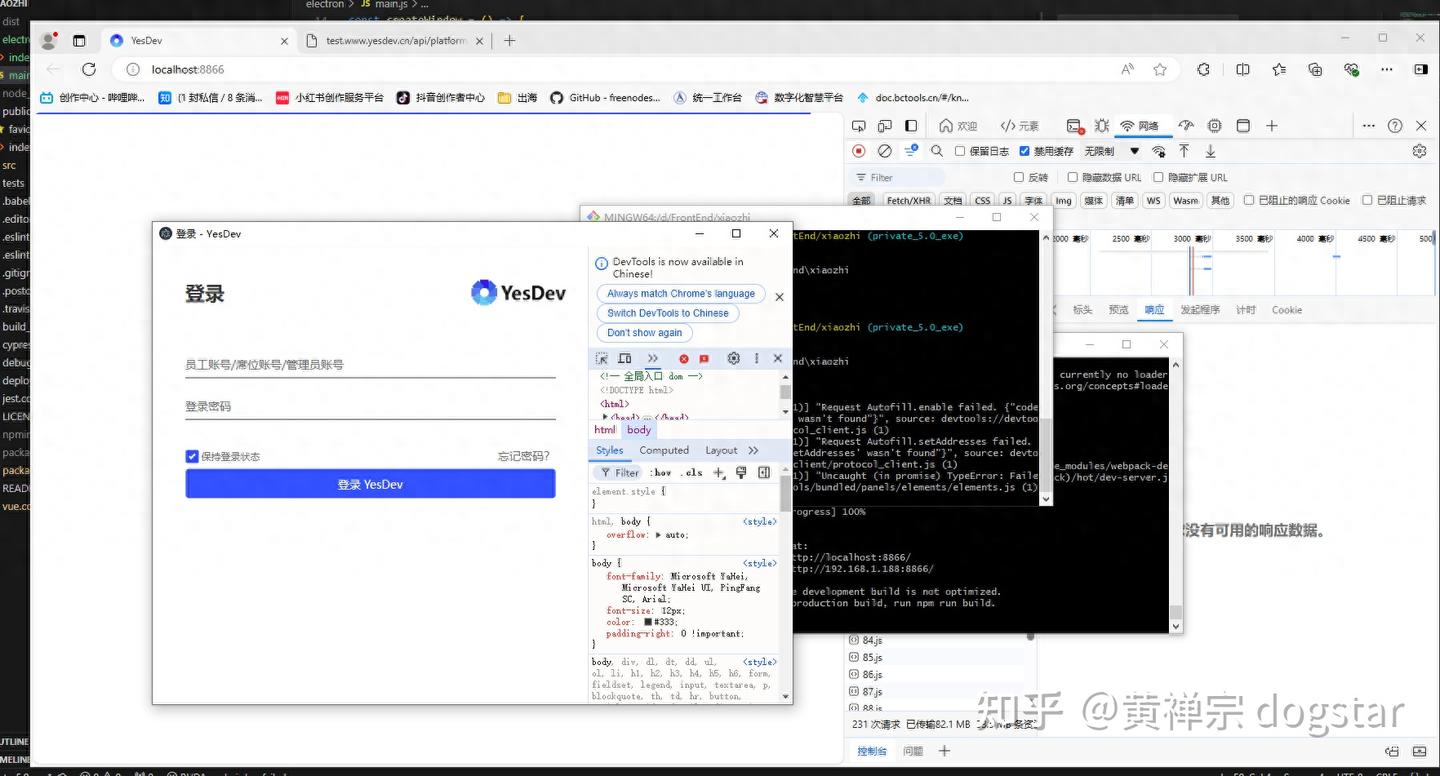The width and height of the screenshot is (1440, 776).
Task: Click the record network log icon
Action: tap(858, 151)
